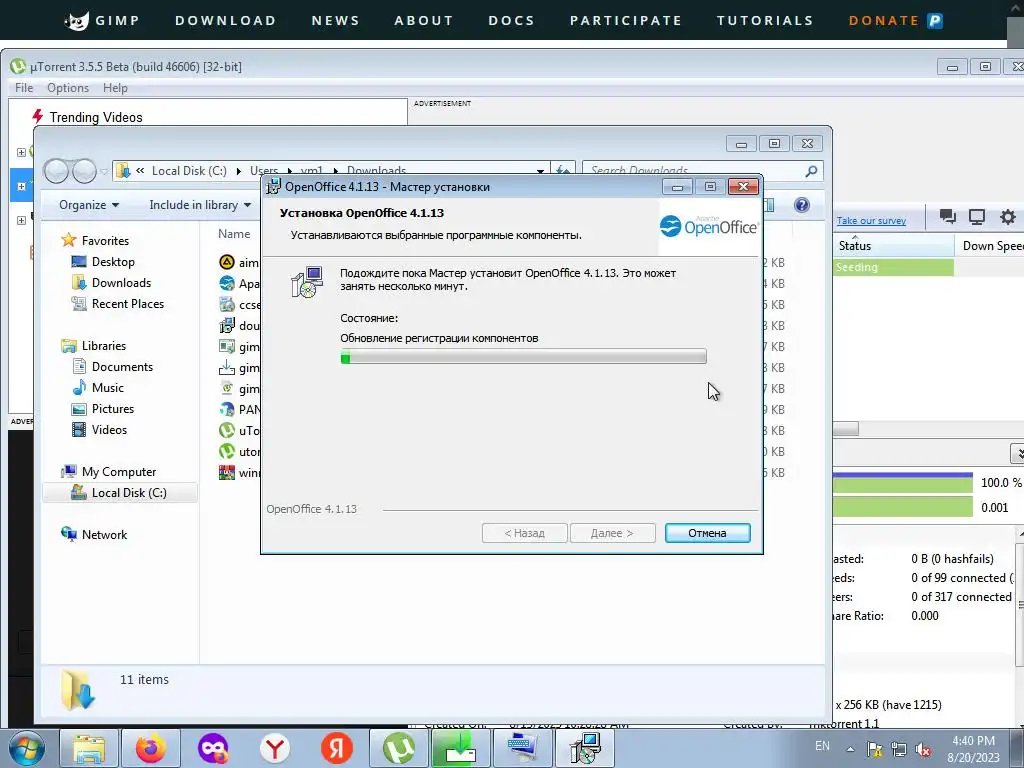Open GIMP site PARTICIPATE page
1024x768 pixels.
tap(626, 21)
